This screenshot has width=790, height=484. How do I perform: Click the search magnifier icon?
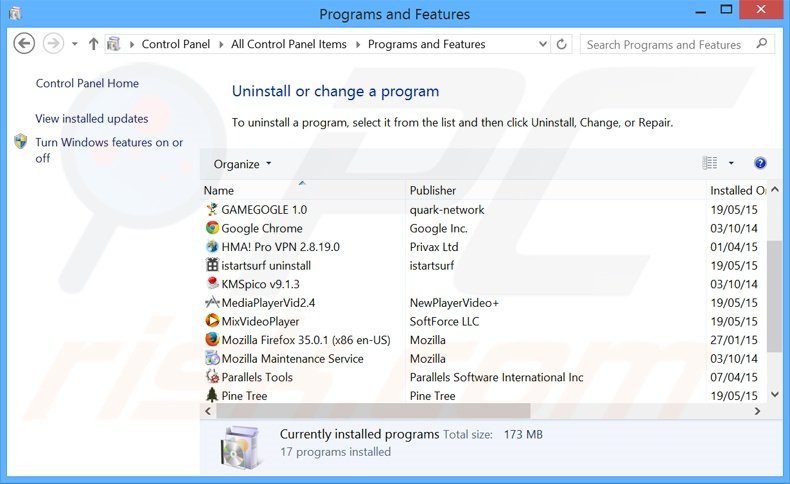(762, 43)
